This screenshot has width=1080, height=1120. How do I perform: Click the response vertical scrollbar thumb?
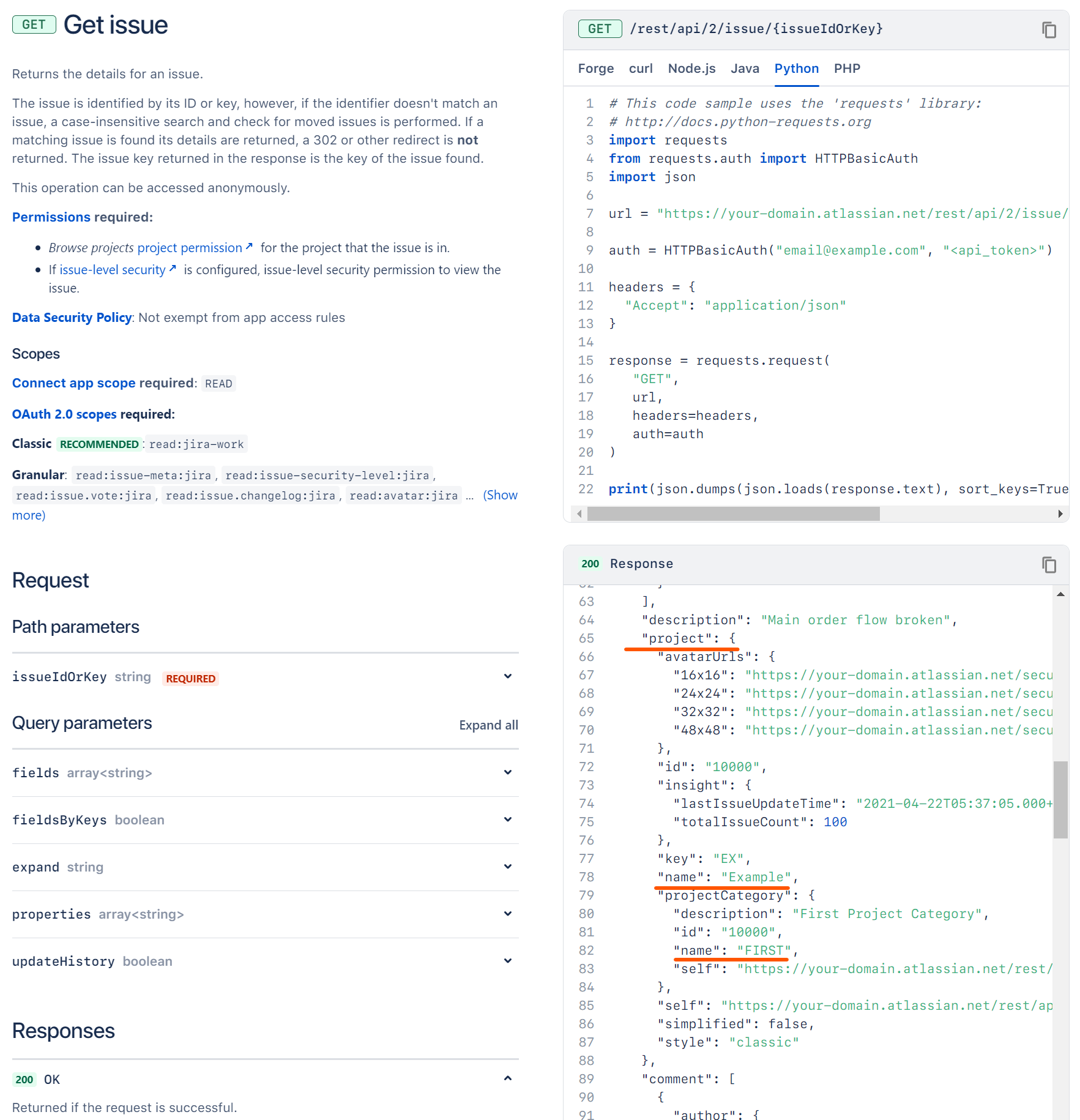[1060, 799]
